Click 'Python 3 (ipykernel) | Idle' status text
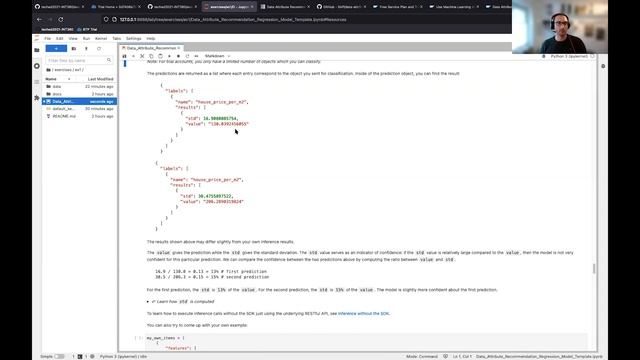The width and height of the screenshot is (640, 360). (123, 356)
